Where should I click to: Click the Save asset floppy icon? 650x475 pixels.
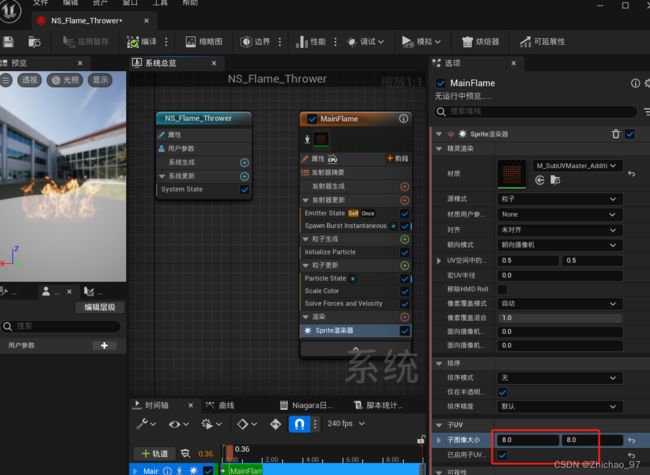tap(8, 41)
